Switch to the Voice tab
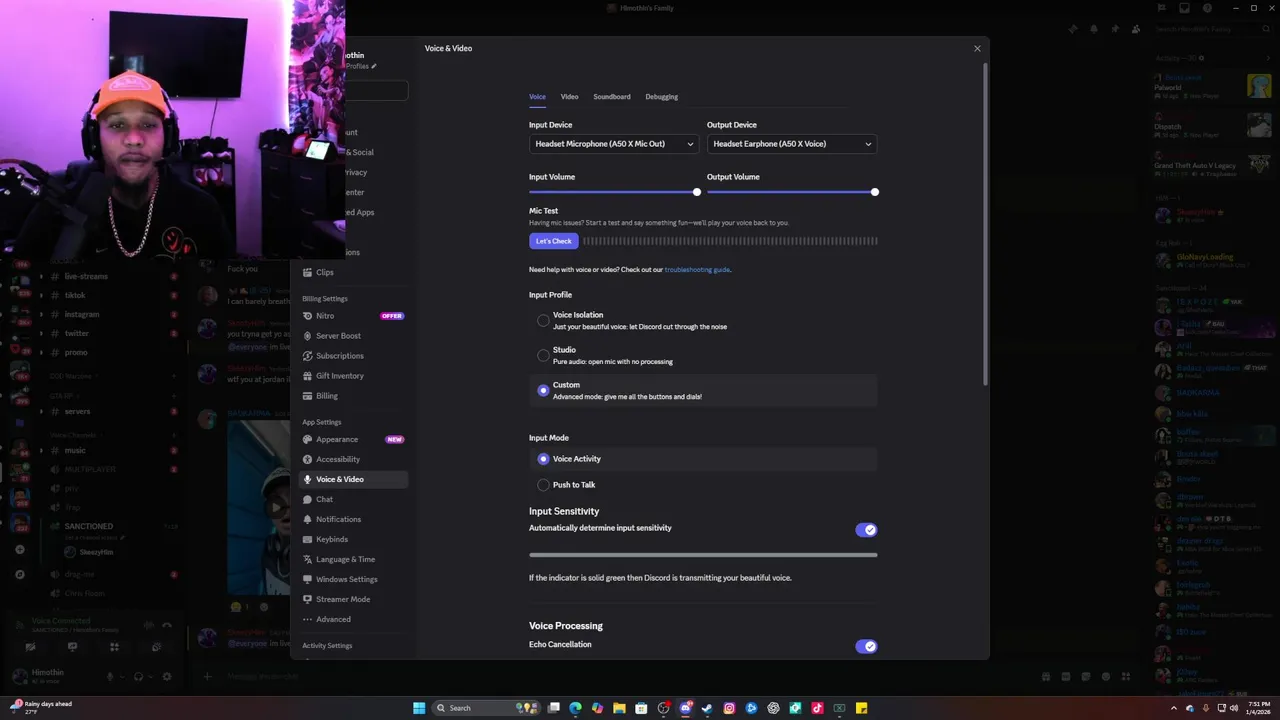 coord(537,97)
